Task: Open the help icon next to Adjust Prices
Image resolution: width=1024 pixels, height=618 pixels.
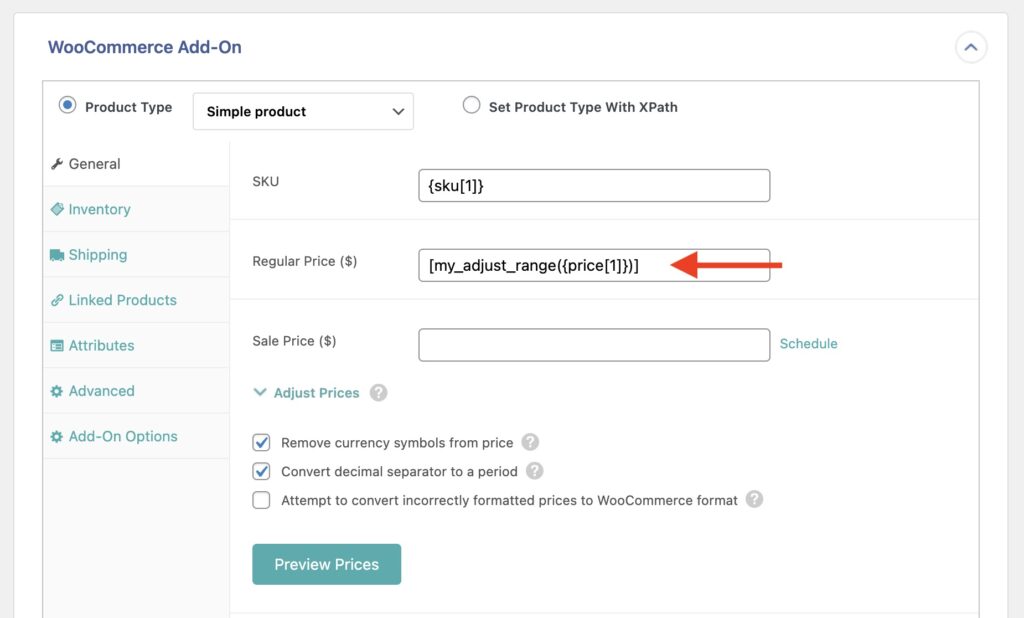Action: pos(378,393)
